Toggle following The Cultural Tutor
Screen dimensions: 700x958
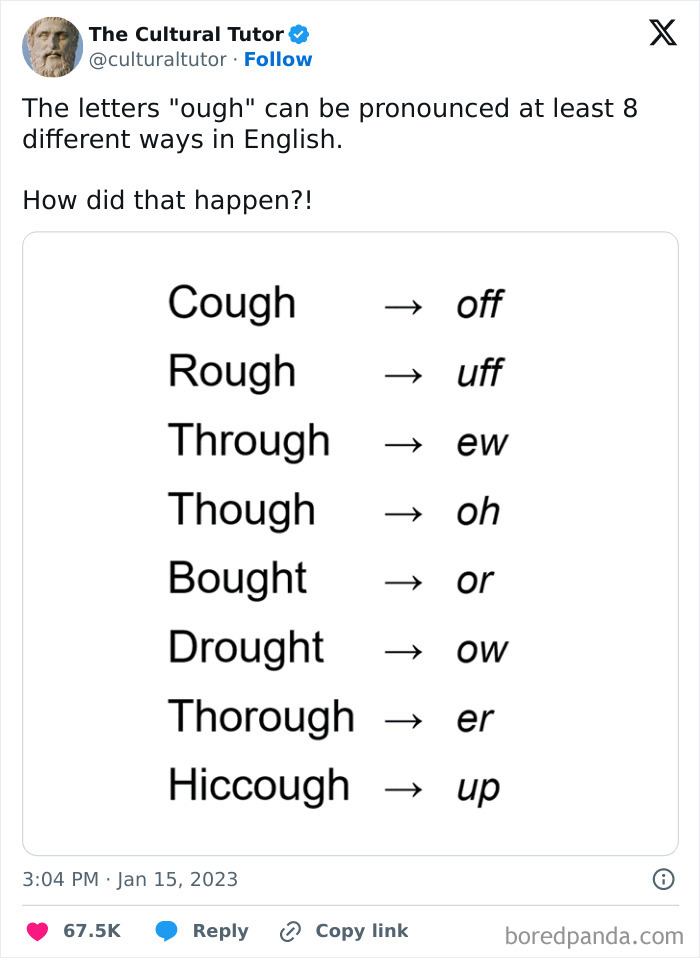(x=278, y=60)
